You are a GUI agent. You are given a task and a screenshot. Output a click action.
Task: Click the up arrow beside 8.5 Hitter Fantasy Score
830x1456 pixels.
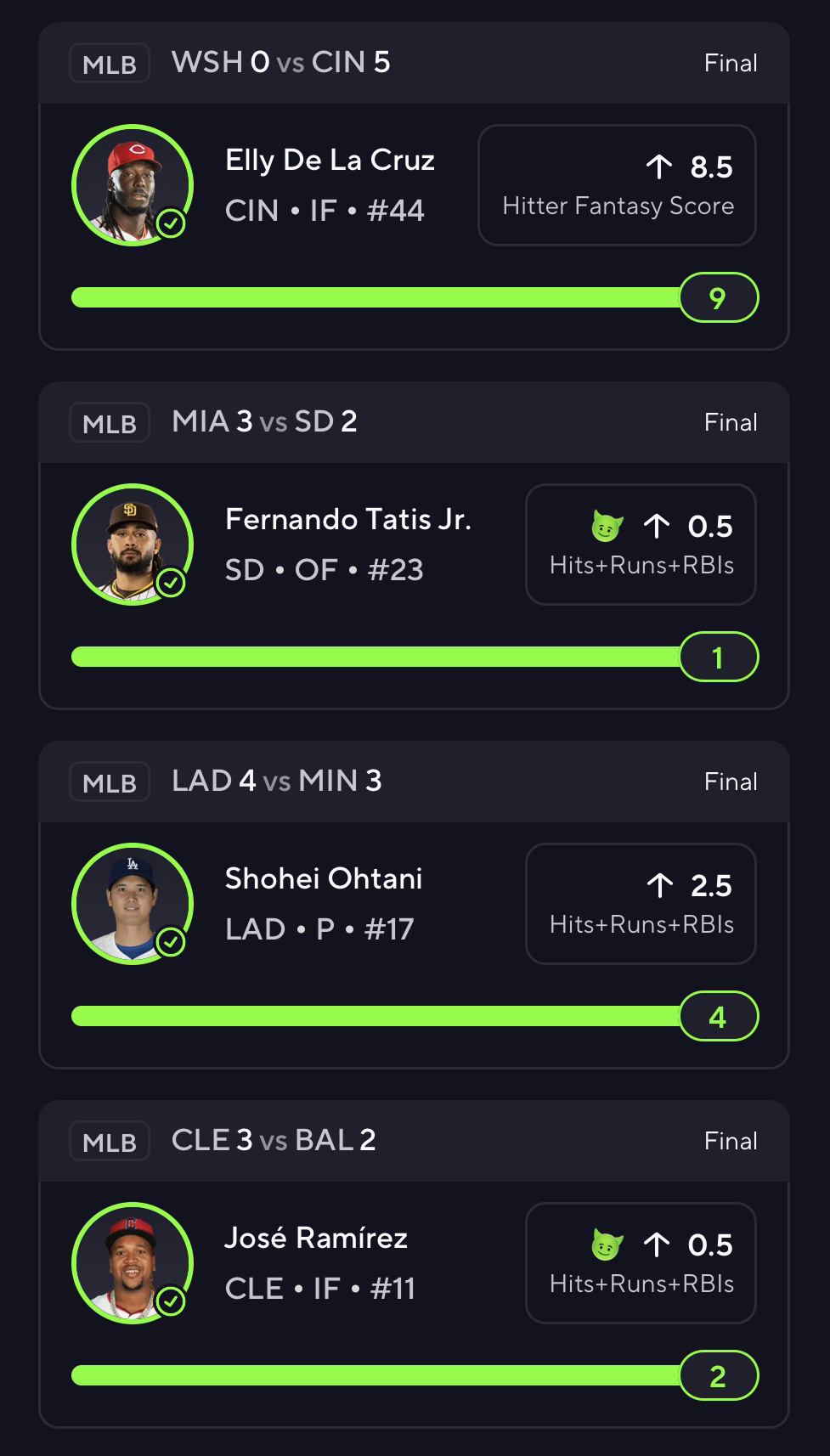(x=658, y=167)
